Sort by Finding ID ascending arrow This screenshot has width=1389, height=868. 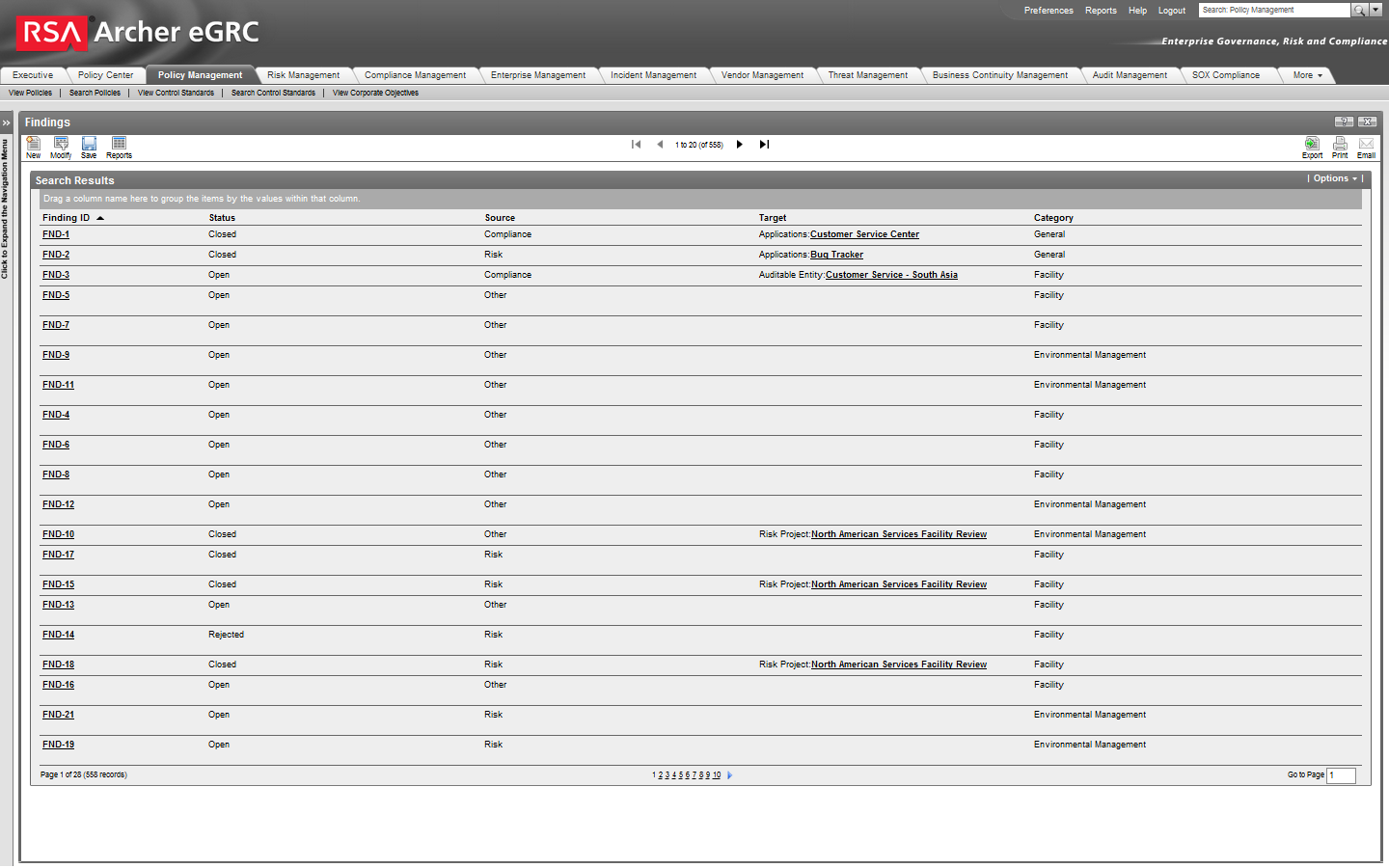pyautogui.click(x=100, y=218)
